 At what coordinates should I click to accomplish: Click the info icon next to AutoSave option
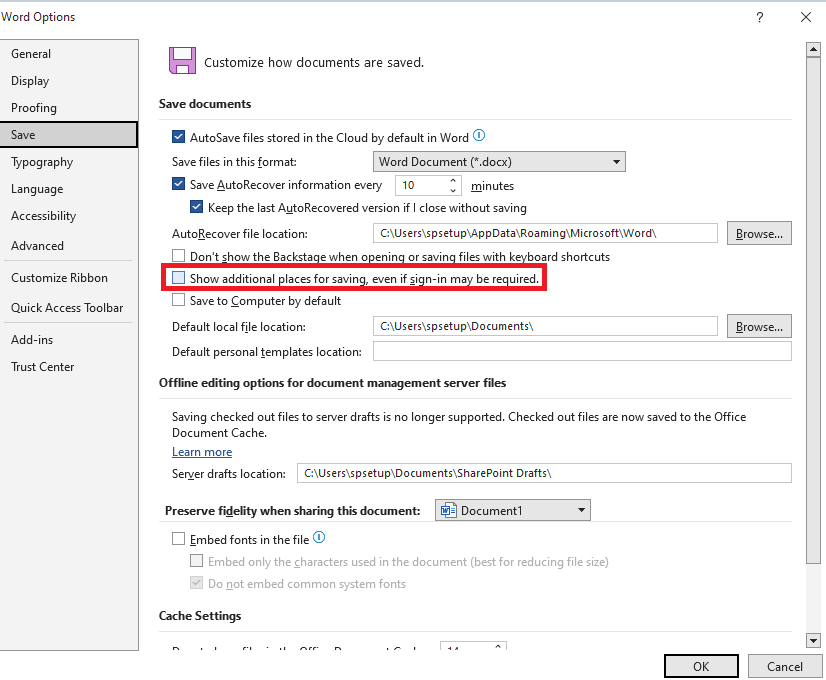coord(479,136)
